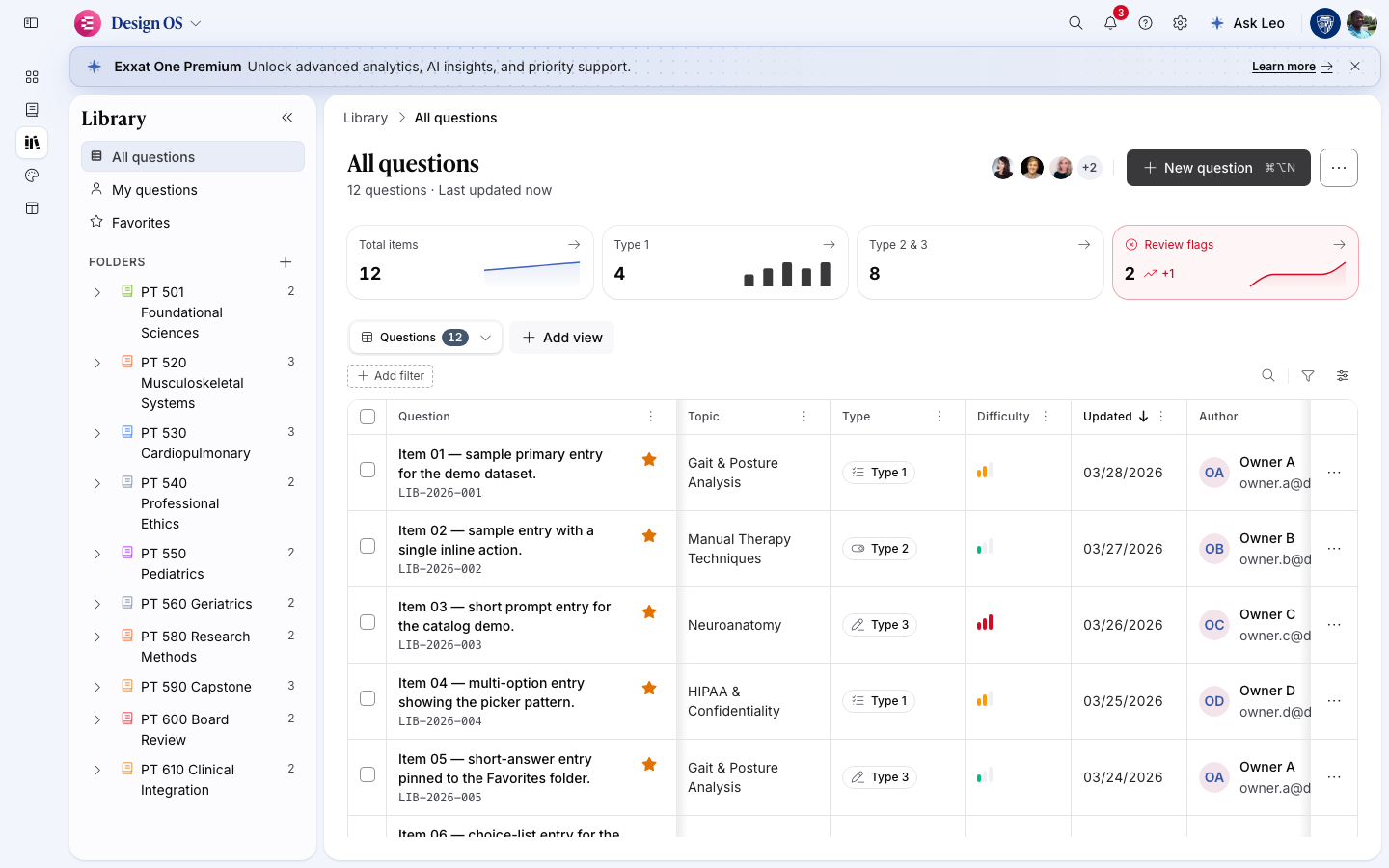Open notifications bell icon

(1110, 23)
